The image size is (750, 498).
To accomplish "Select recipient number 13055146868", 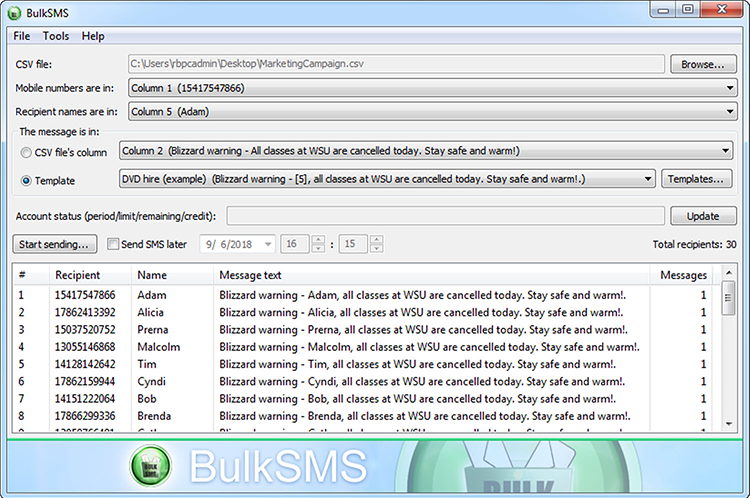I will click(85, 347).
